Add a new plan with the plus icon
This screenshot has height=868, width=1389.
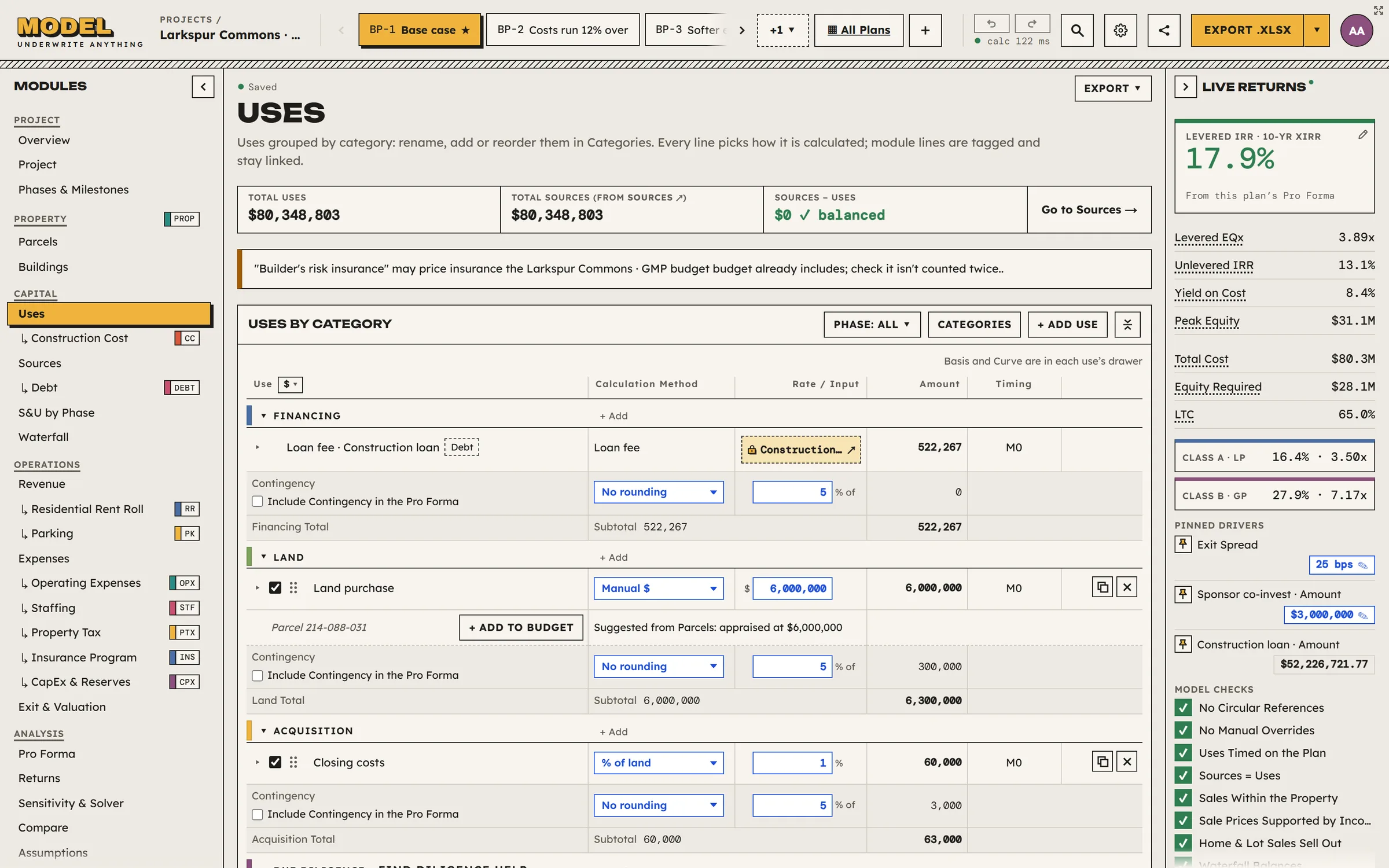(925, 30)
